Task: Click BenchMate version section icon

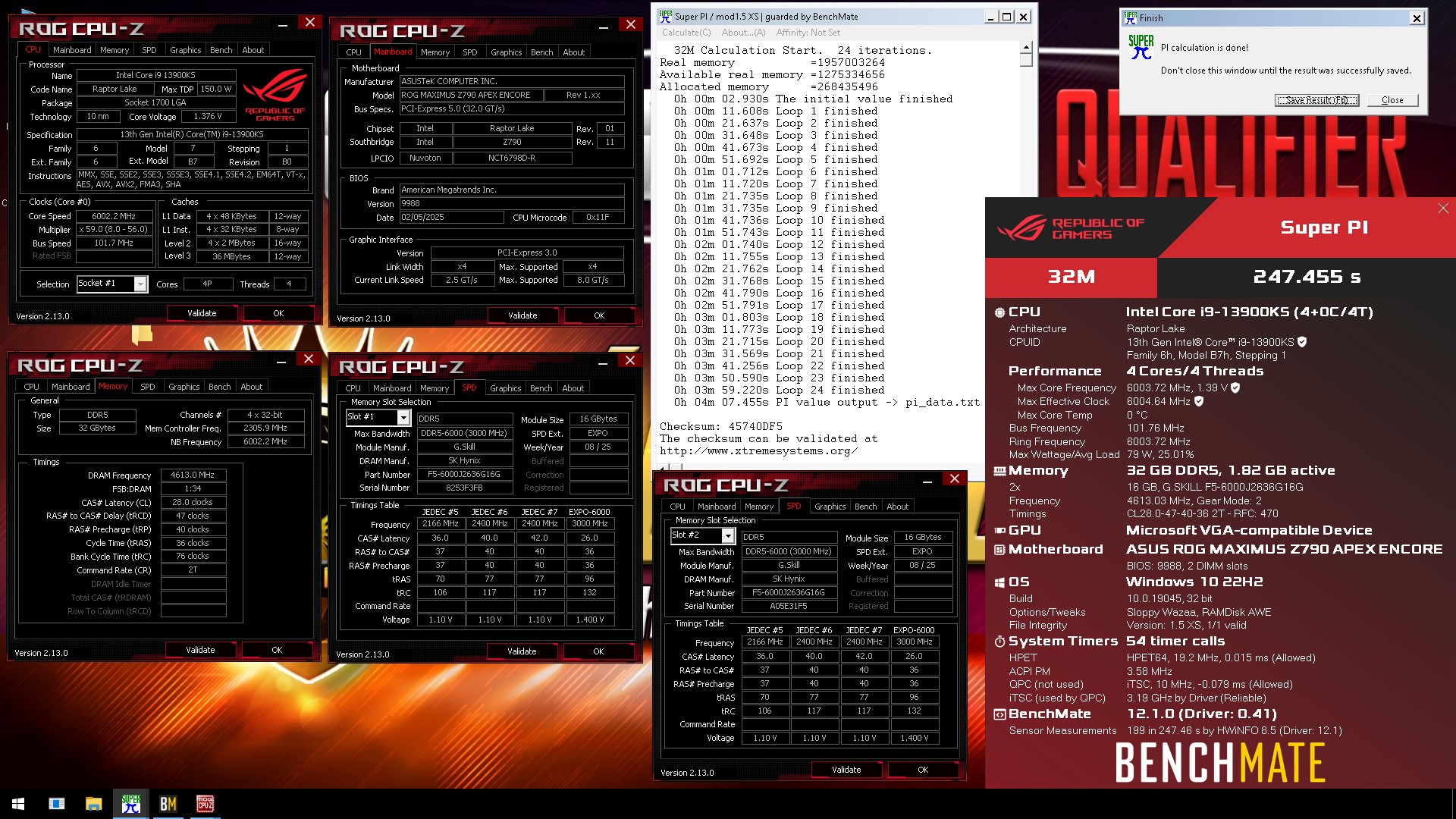Action: (999, 714)
